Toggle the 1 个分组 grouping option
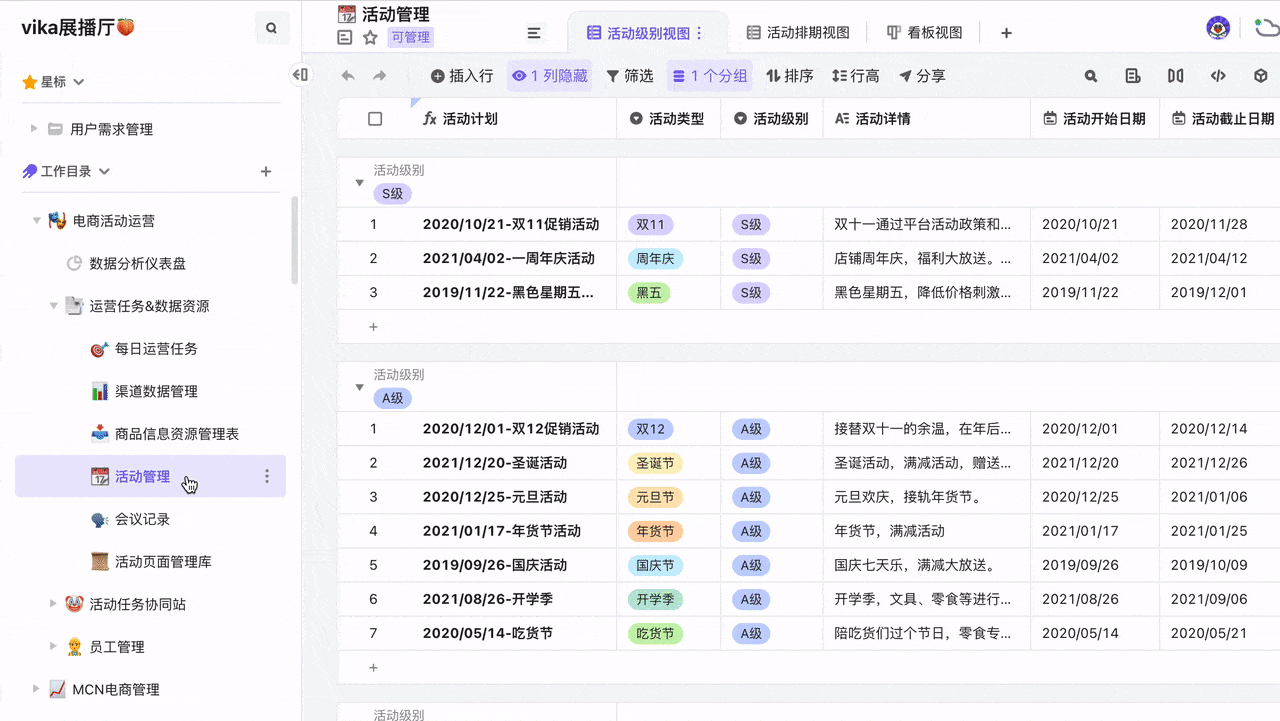Screen dimensions: 1280x721 coord(710,76)
